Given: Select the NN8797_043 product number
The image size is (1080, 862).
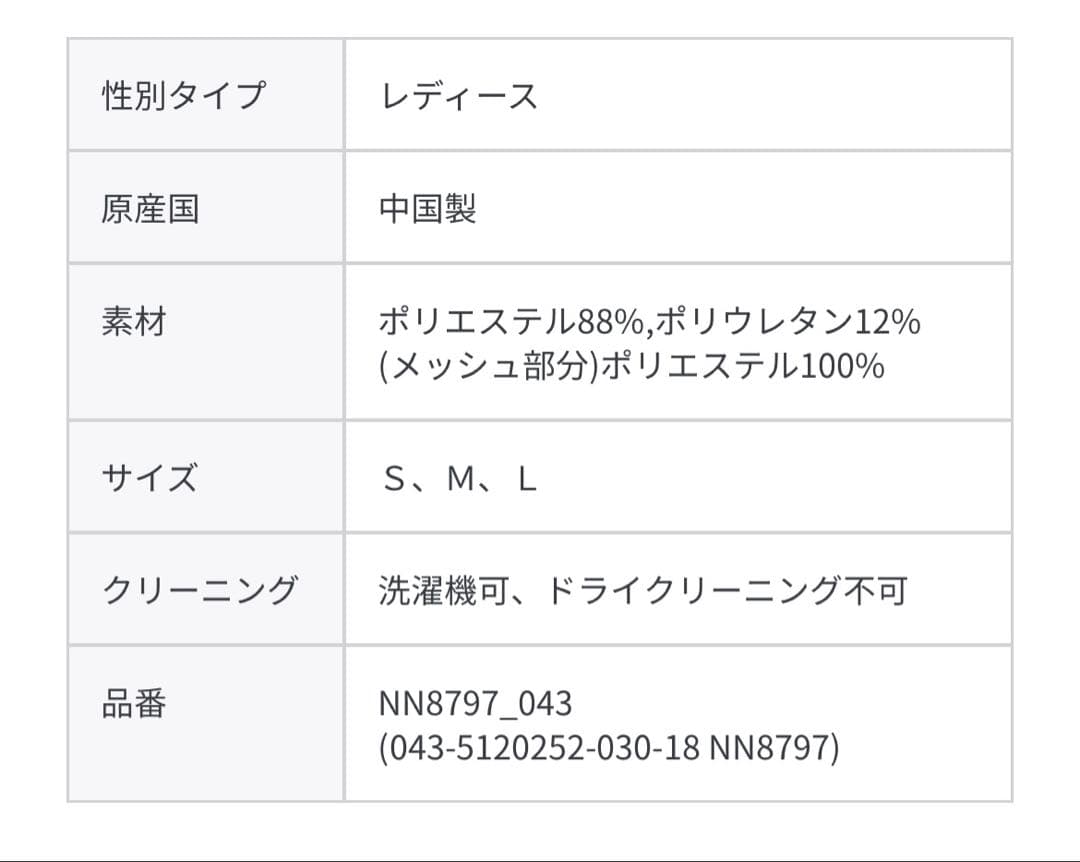Looking at the screenshot, I should coord(475,704).
